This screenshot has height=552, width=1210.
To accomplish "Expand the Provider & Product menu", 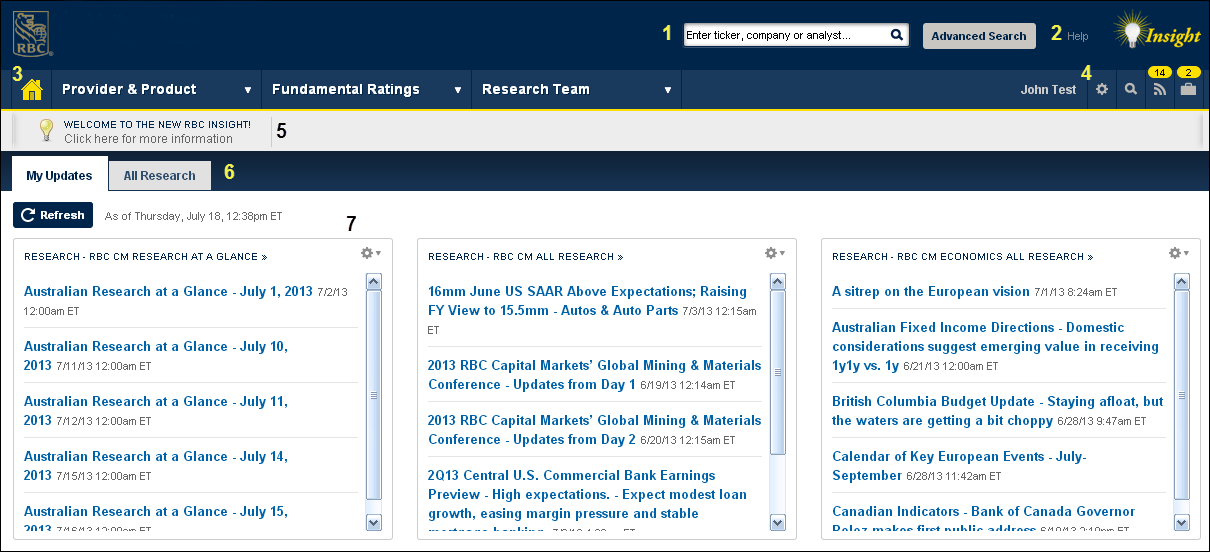I will click(157, 89).
